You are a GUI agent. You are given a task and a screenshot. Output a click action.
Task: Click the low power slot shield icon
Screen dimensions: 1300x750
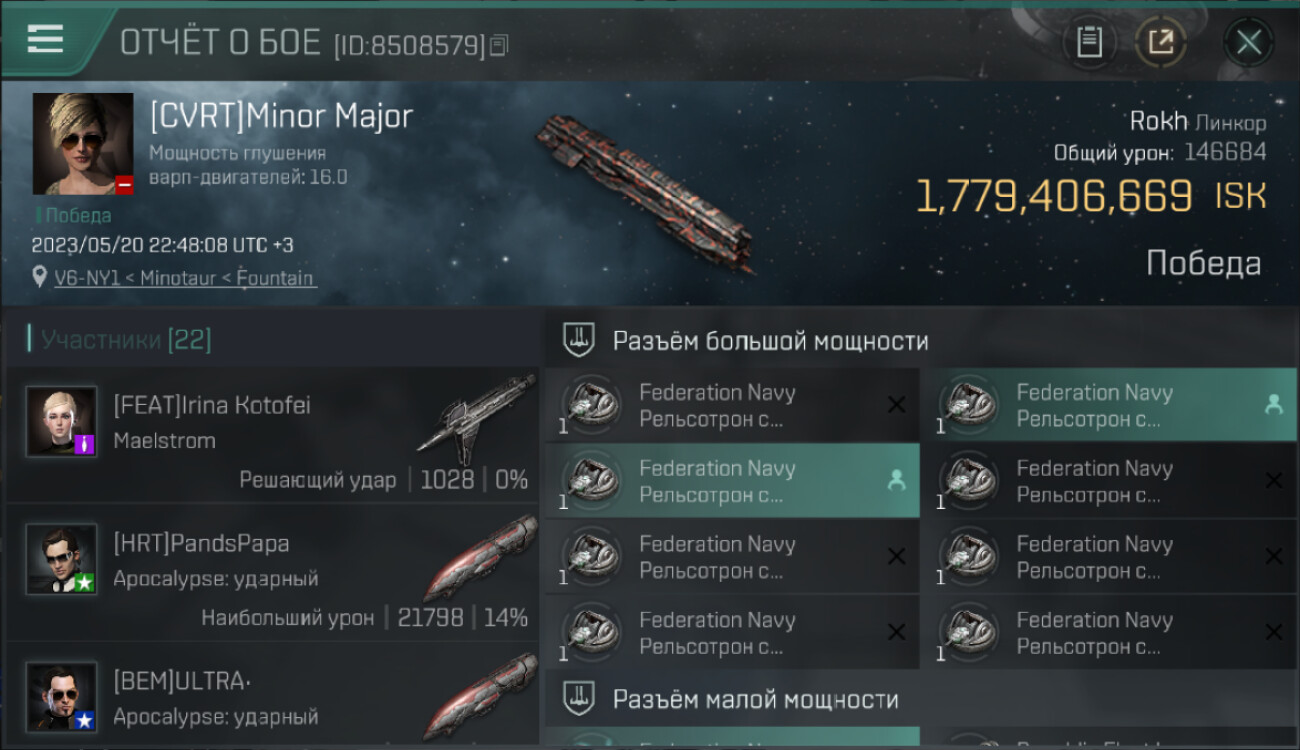(579, 698)
